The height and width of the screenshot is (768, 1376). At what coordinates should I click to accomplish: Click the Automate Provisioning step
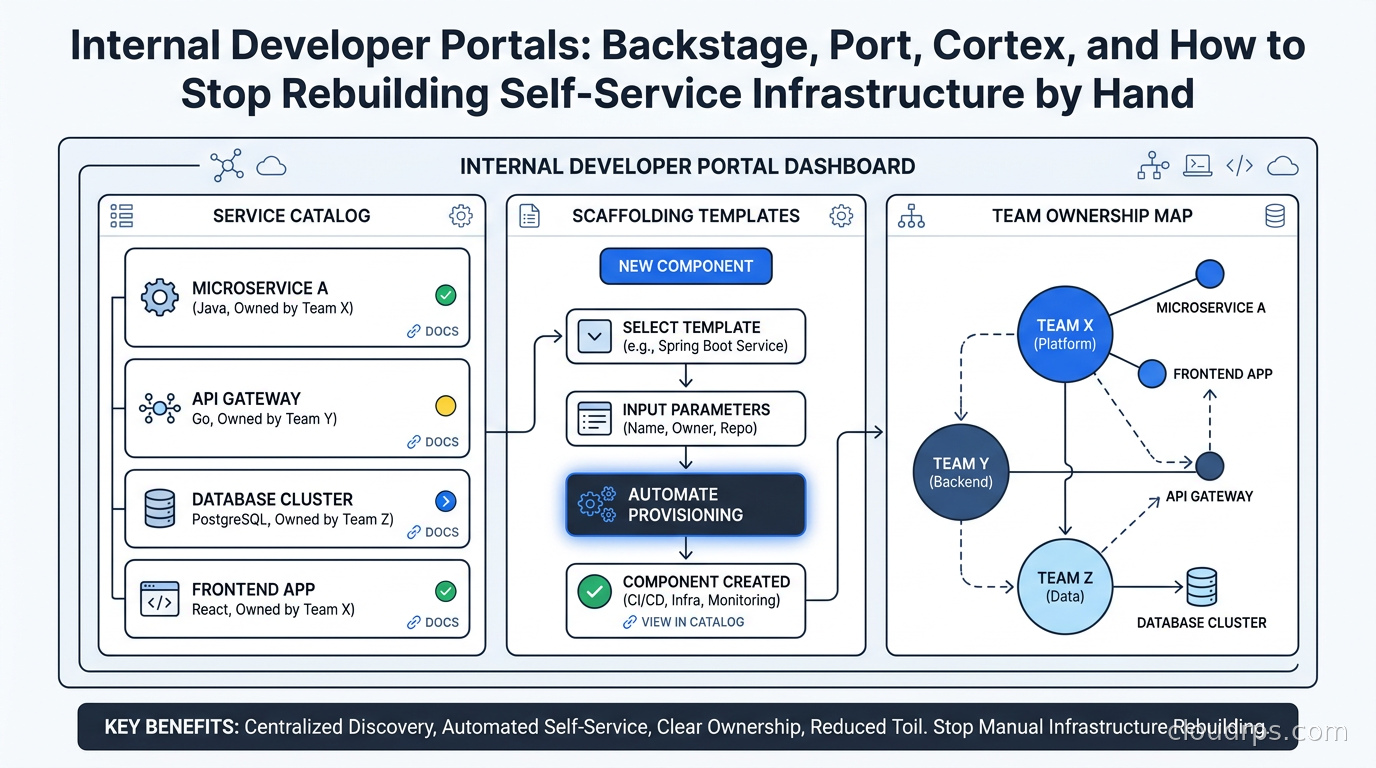[686, 505]
